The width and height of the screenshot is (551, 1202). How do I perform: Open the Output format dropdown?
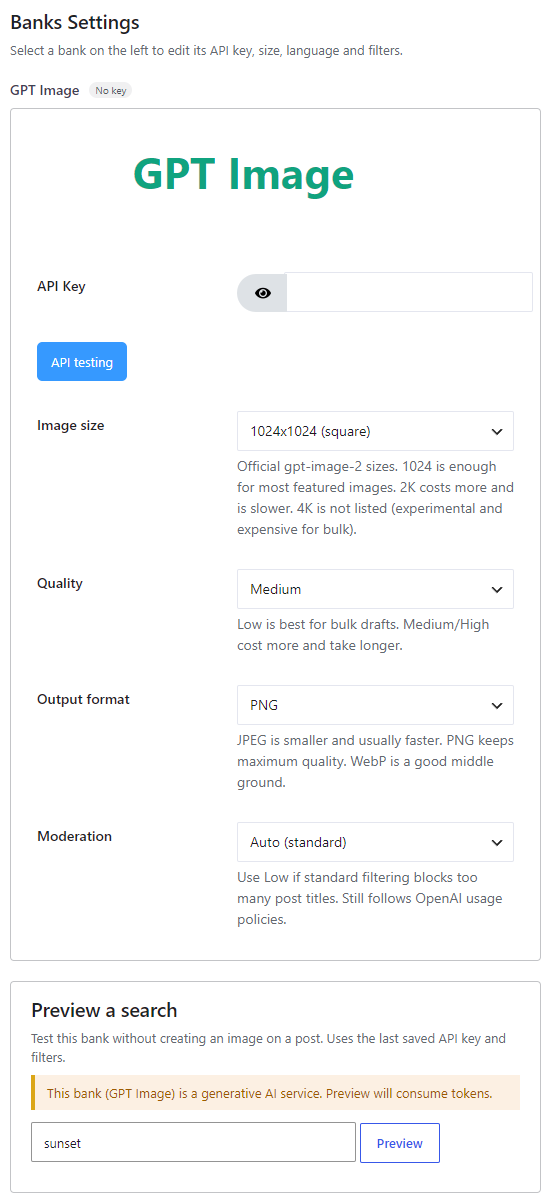click(x=375, y=705)
